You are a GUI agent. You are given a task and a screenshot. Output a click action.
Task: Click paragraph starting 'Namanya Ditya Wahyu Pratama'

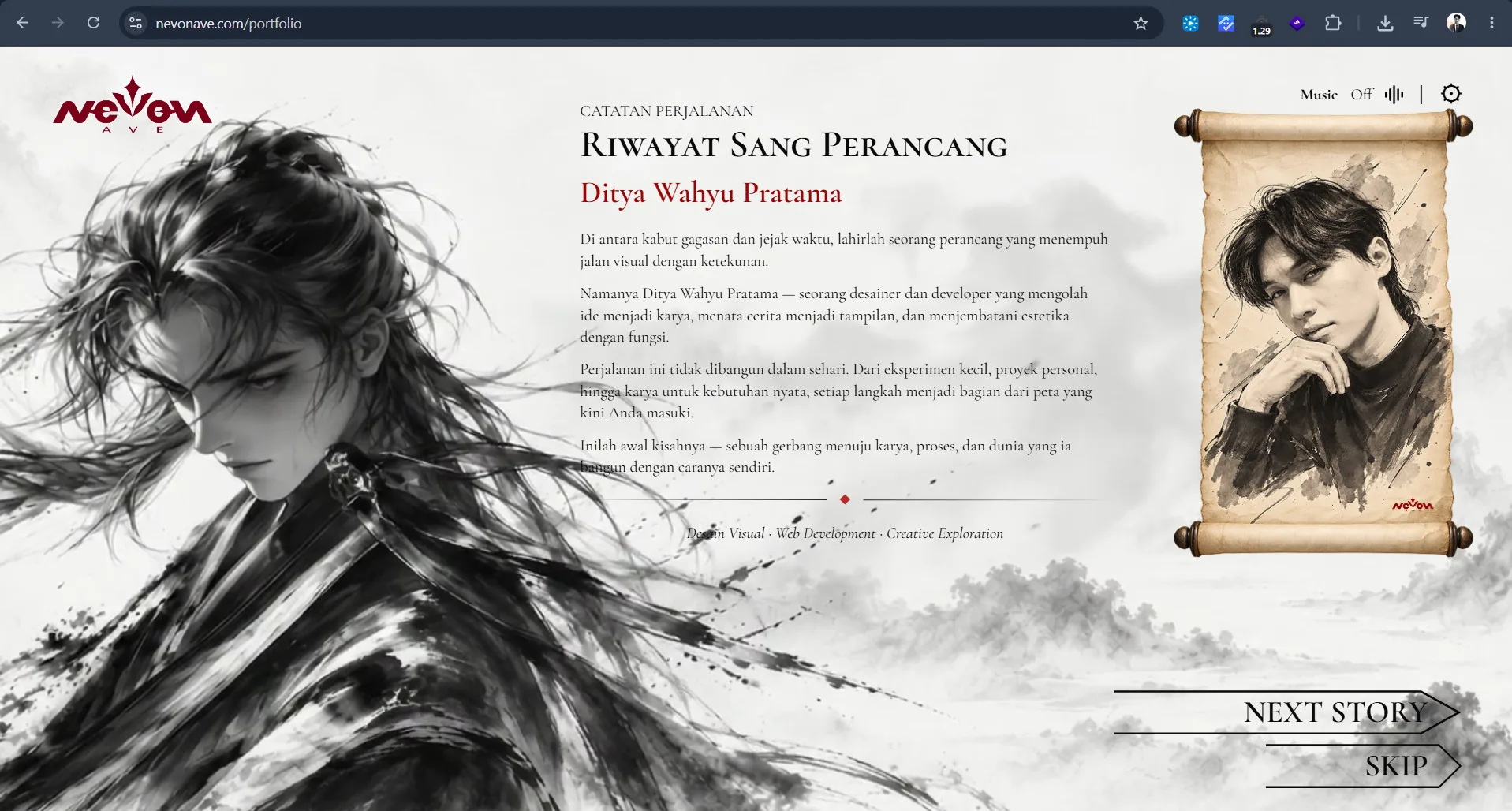click(834, 315)
